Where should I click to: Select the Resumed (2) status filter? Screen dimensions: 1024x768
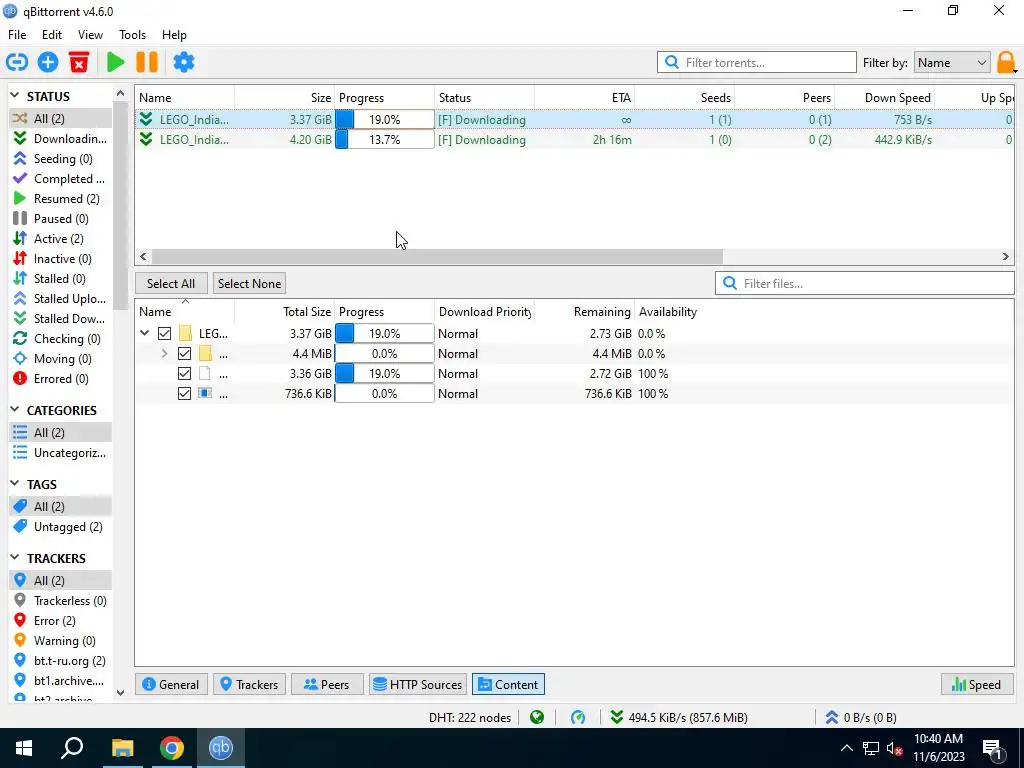[60, 199]
